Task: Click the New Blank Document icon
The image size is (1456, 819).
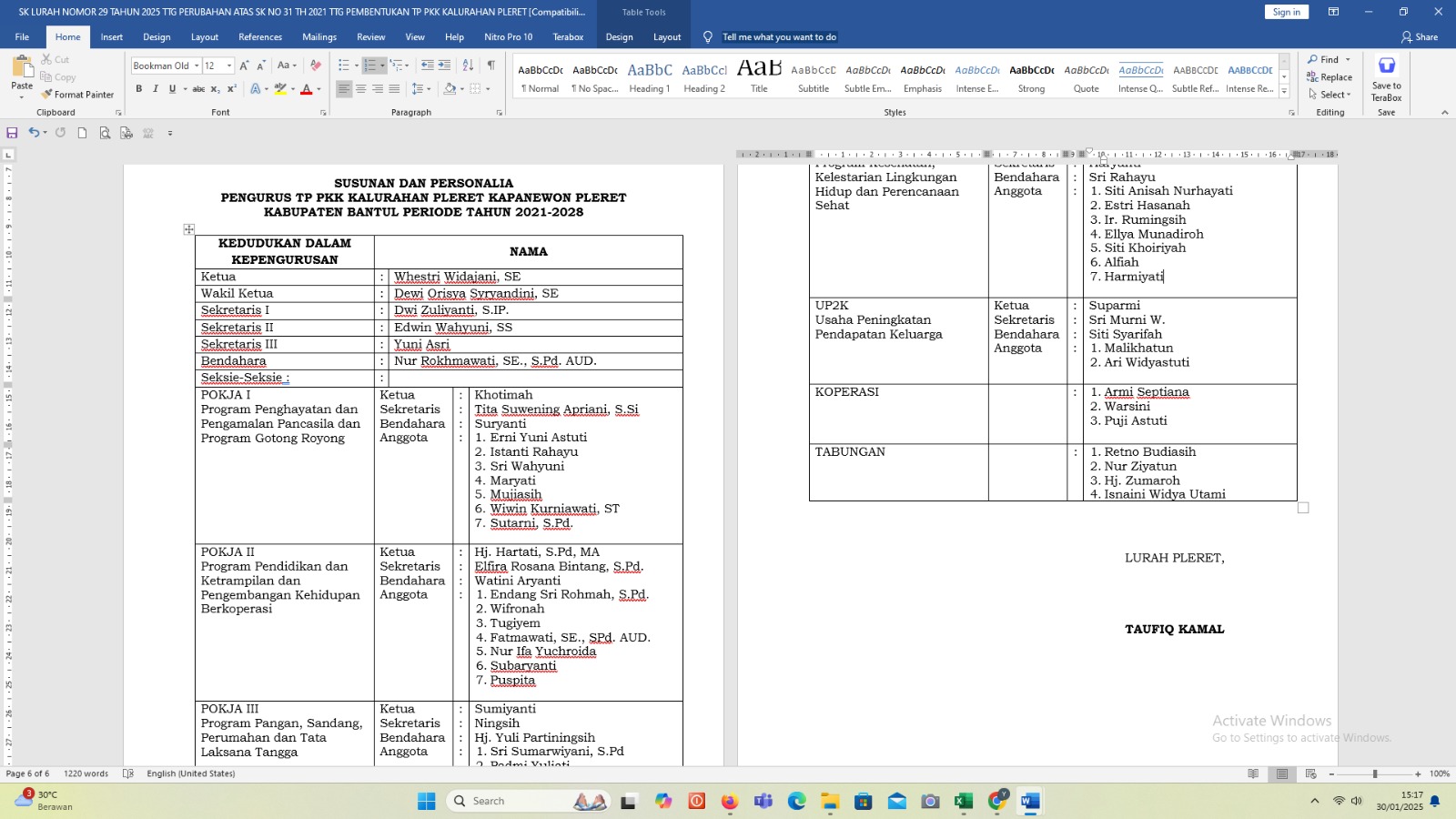Action: coord(82,133)
